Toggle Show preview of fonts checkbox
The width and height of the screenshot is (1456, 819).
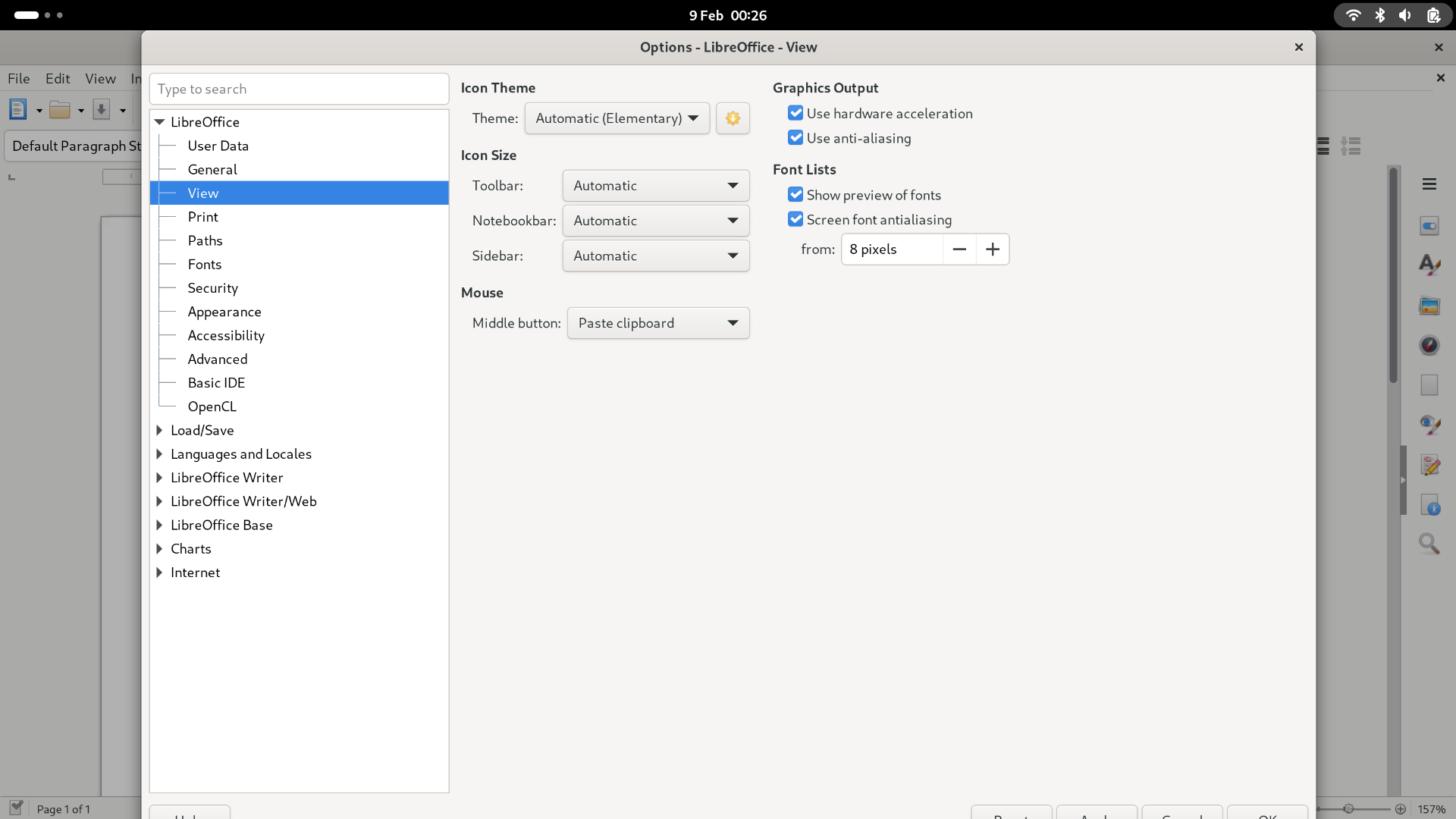(795, 195)
